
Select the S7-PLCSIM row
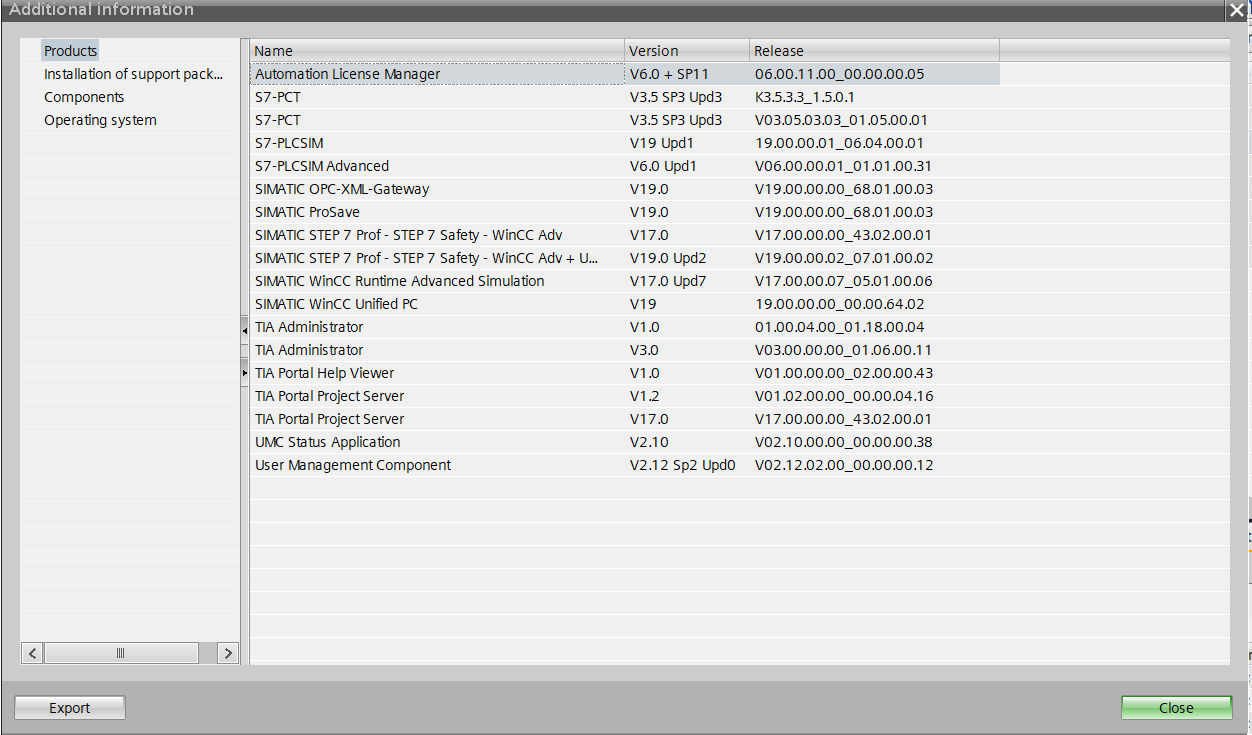(625, 143)
